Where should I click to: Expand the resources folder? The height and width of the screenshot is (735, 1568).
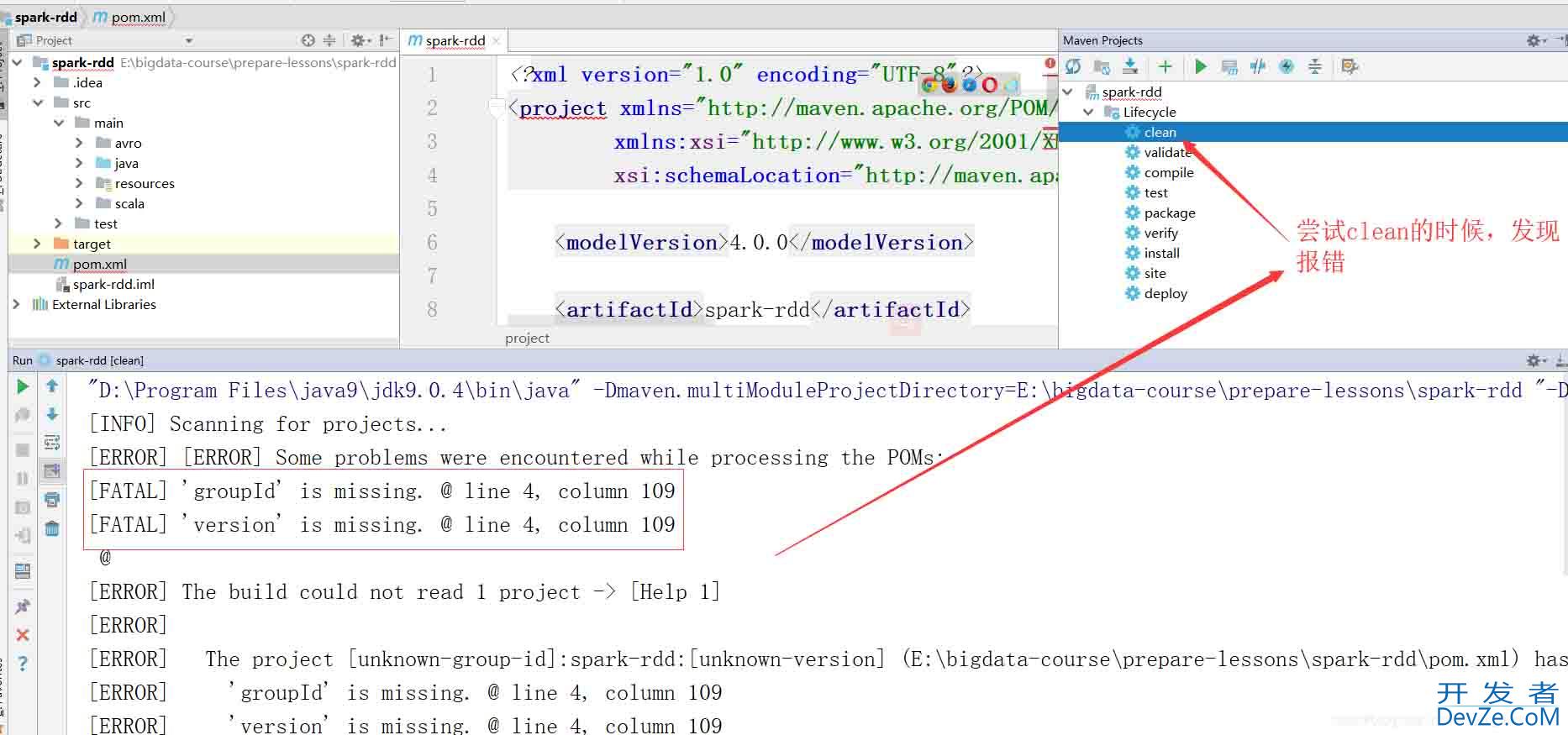click(x=79, y=183)
